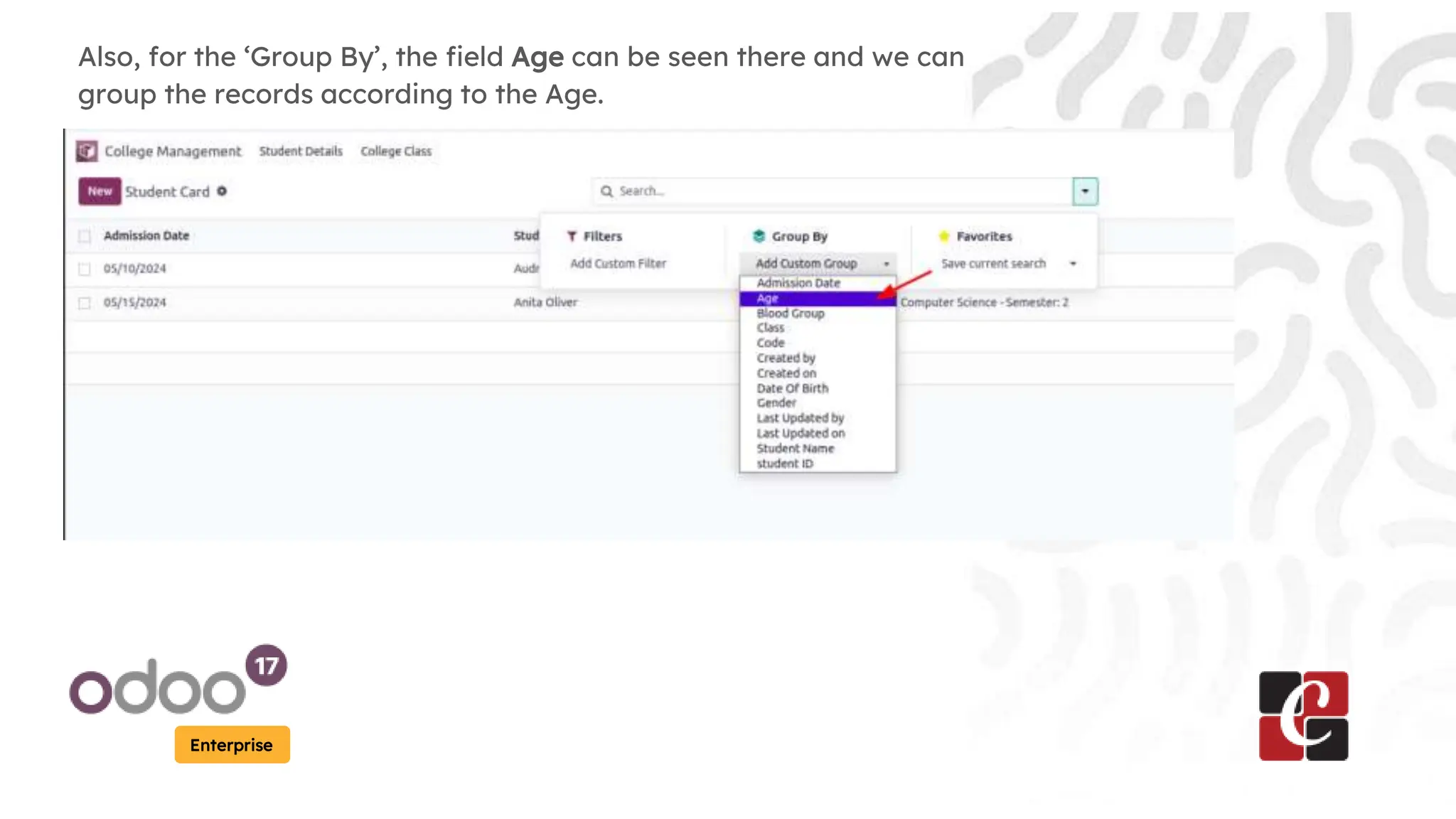Click the red and black Cybrosys logo
Viewport: 1456px width, 819px height.
click(1303, 716)
